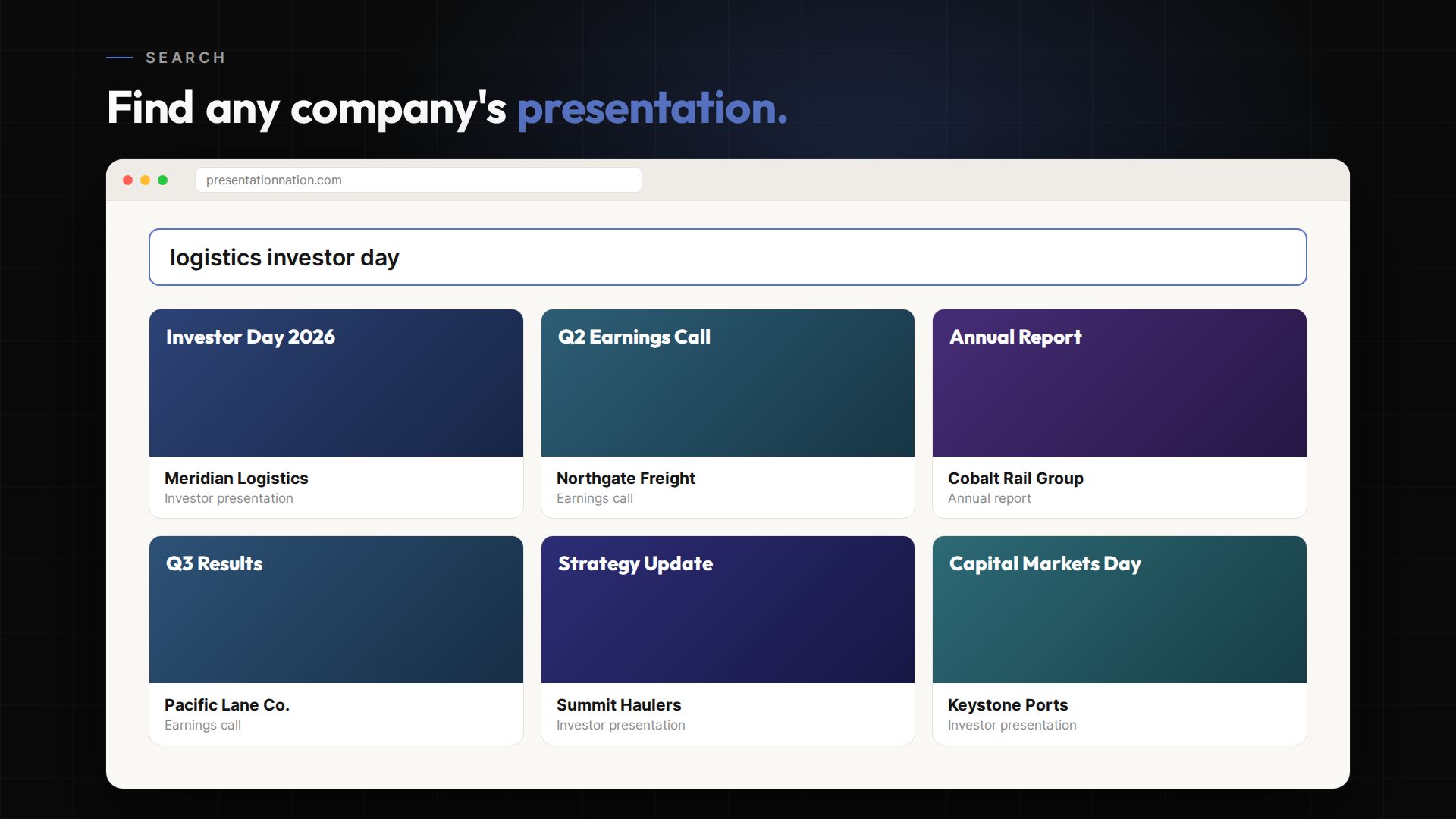Screen dimensions: 1456x819
Task: Click 'Investor presentation' under Summit Haulers
Action: [x=621, y=725]
